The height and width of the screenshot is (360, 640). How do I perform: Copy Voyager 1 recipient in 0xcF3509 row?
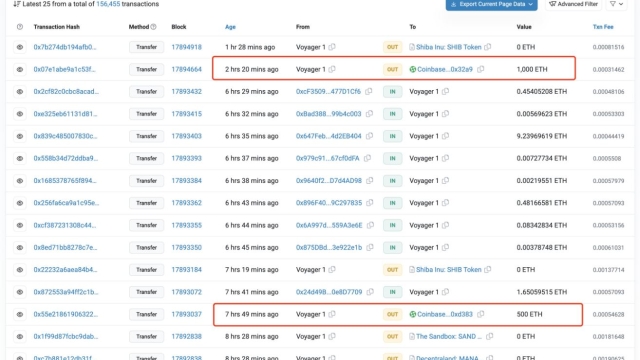[446, 91]
